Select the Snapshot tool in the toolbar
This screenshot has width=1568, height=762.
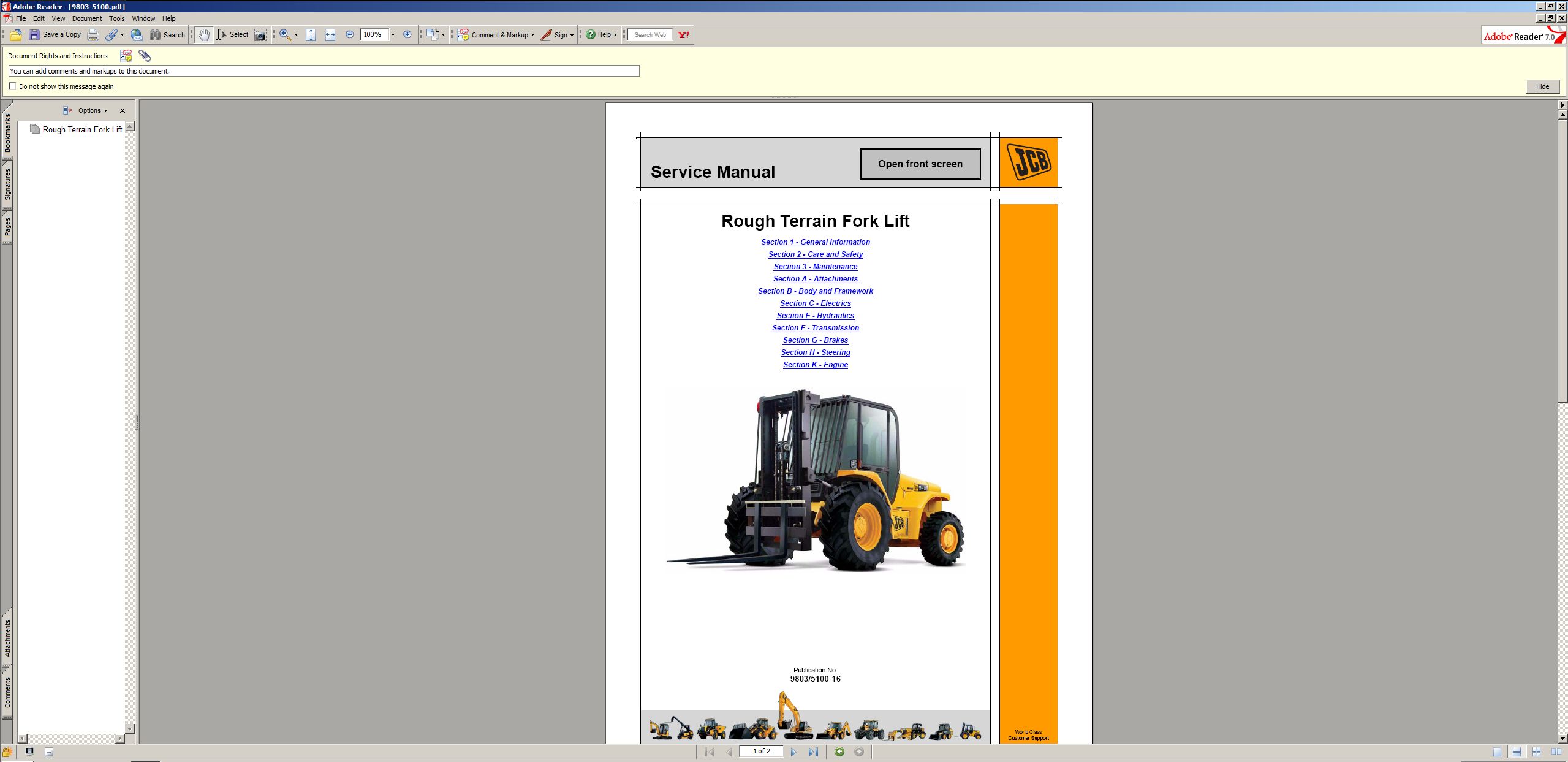(x=260, y=35)
